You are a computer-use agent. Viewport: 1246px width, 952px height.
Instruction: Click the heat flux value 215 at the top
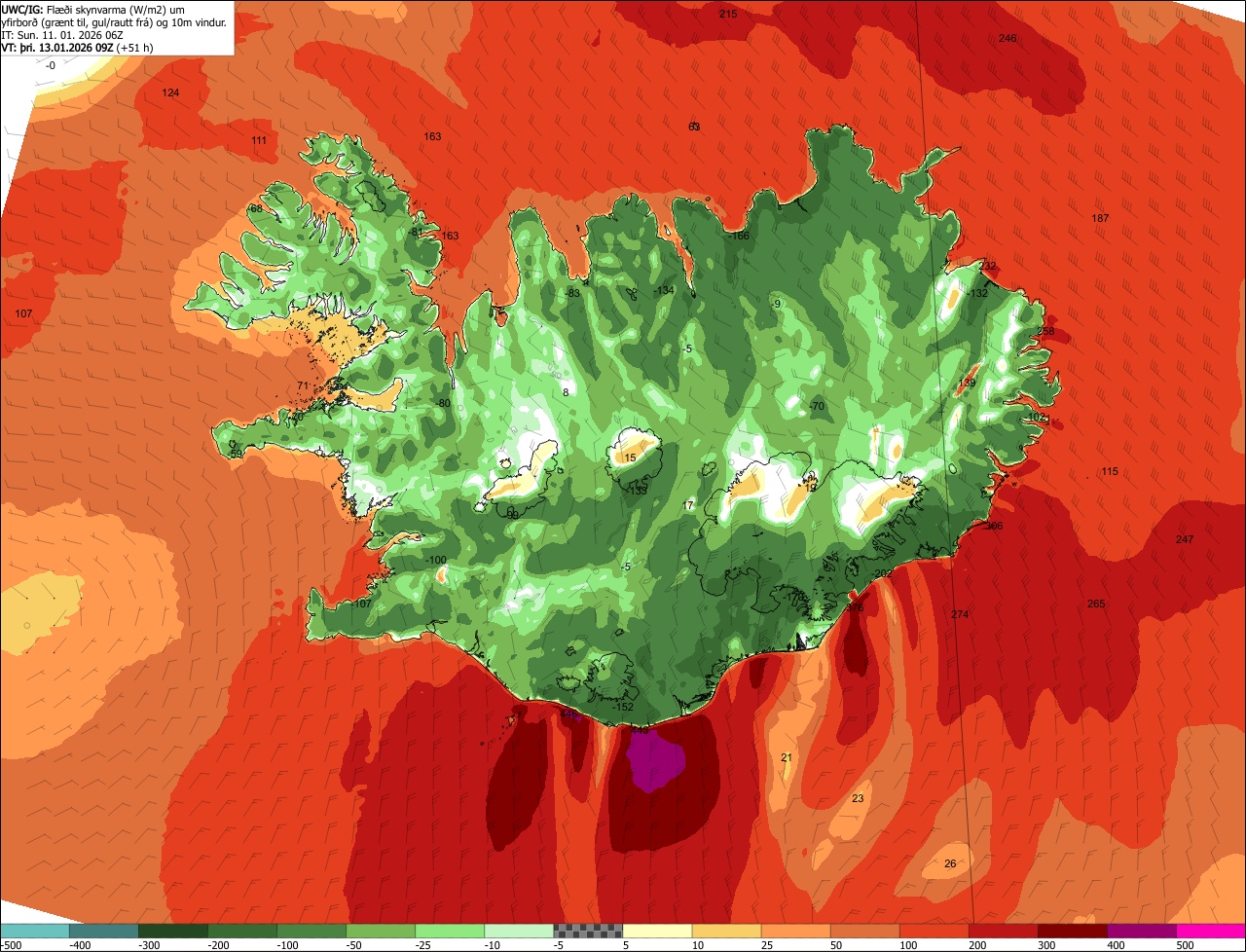point(728,14)
